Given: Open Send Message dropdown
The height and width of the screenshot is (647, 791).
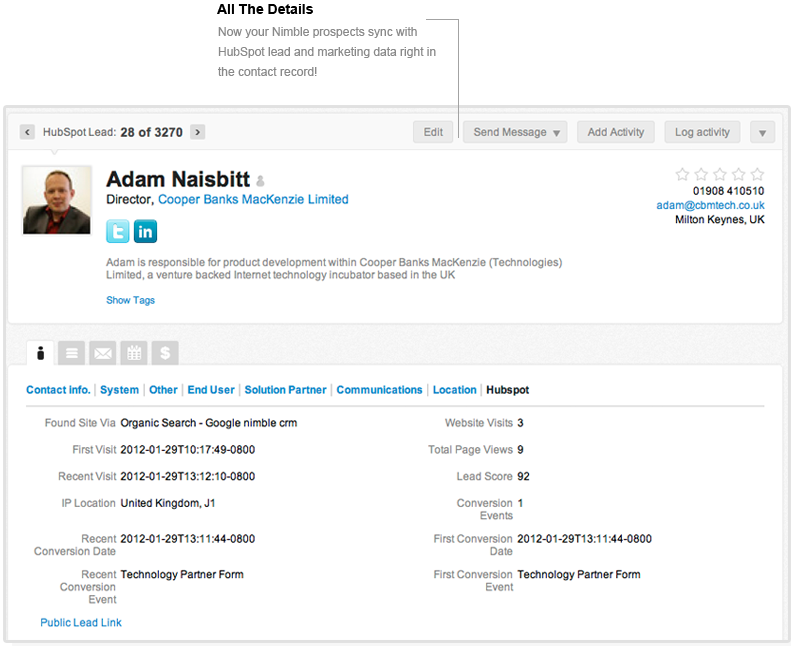Looking at the screenshot, I should pyautogui.click(x=515, y=132).
